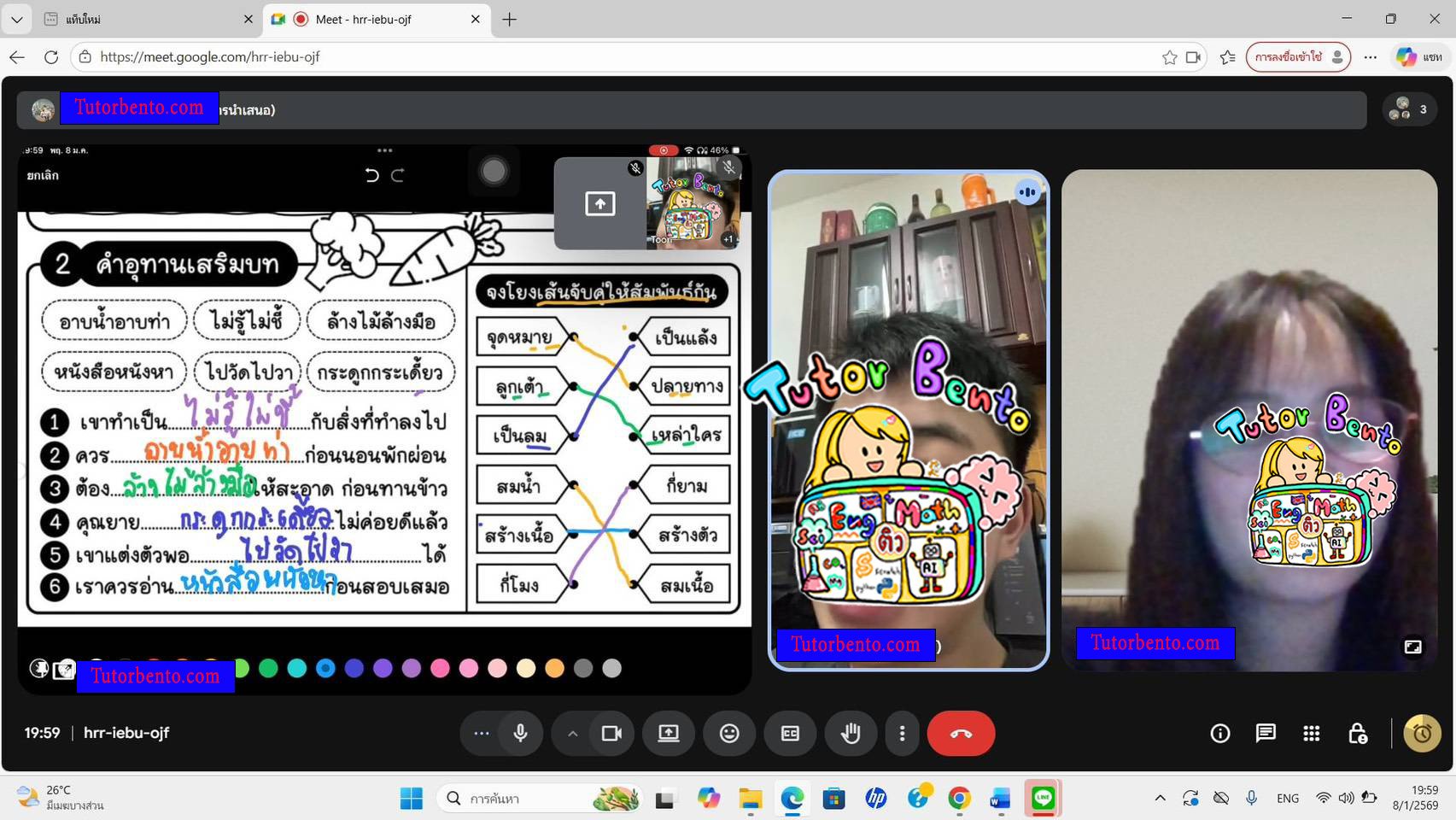This screenshot has height=820, width=1456.
Task: Open the browser tab search dropdown
Action: pos(16,19)
